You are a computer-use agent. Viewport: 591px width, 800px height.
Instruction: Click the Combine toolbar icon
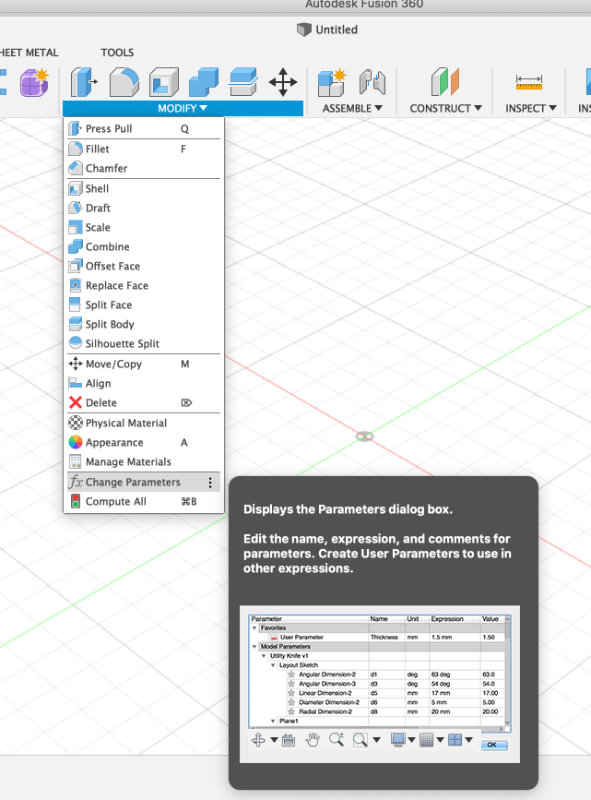click(x=204, y=82)
